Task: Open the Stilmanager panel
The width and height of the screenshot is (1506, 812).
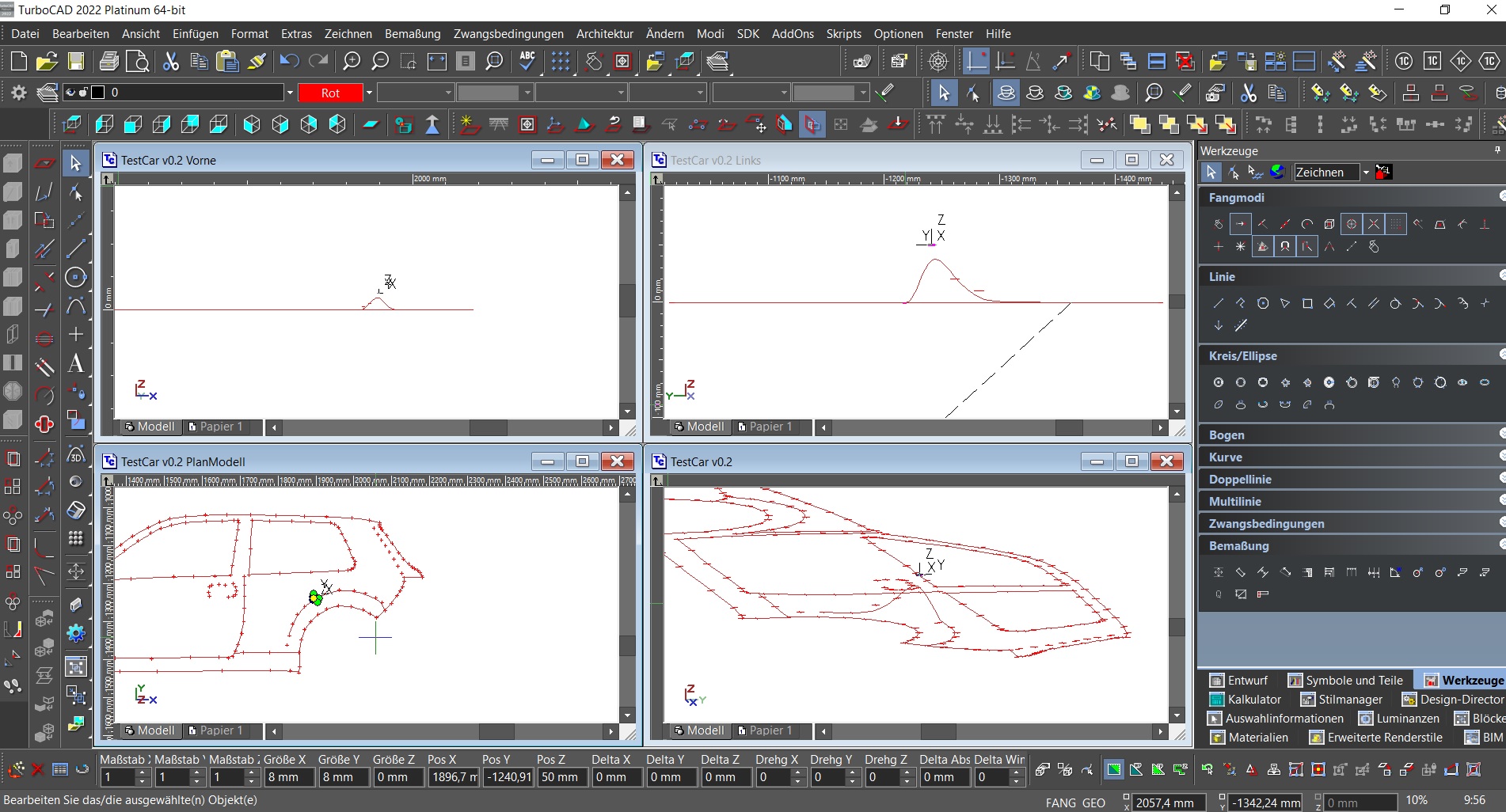Action: click(x=1341, y=700)
